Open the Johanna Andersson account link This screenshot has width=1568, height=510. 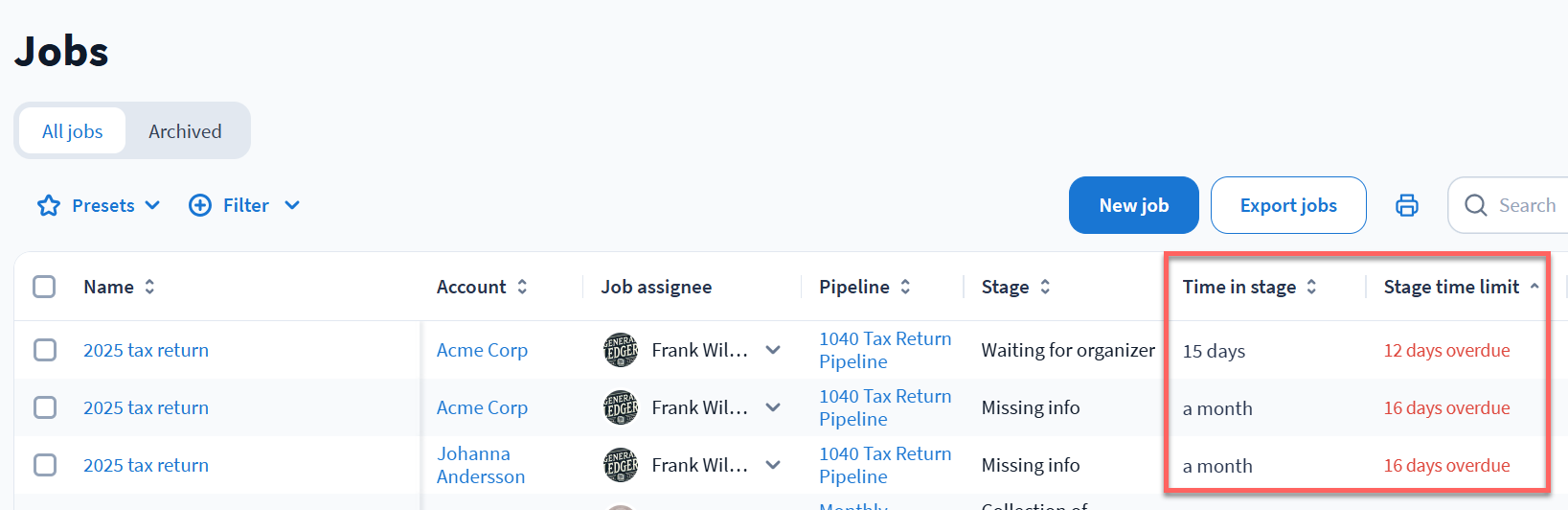[480, 465]
